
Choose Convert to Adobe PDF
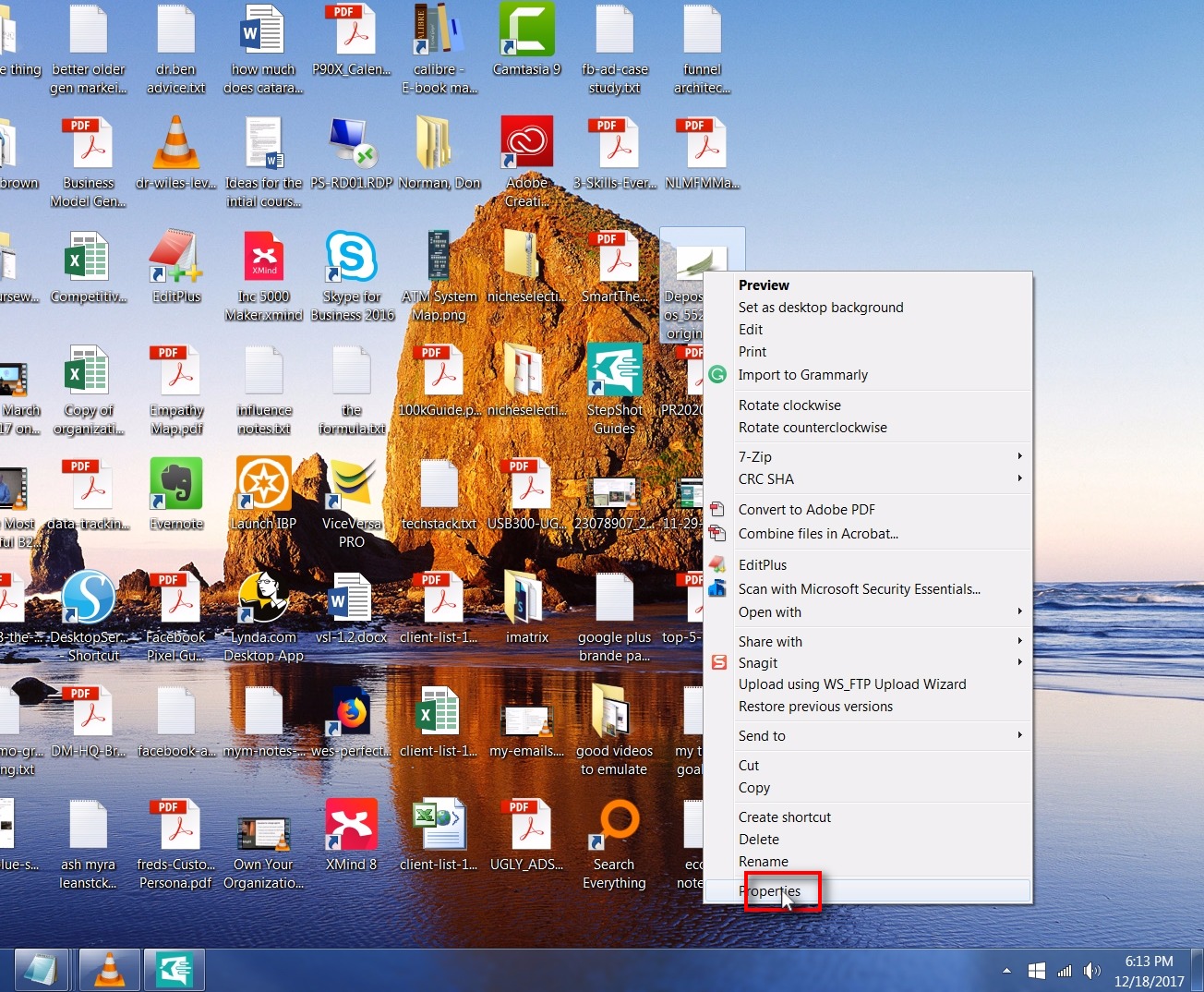coord(806,509)
